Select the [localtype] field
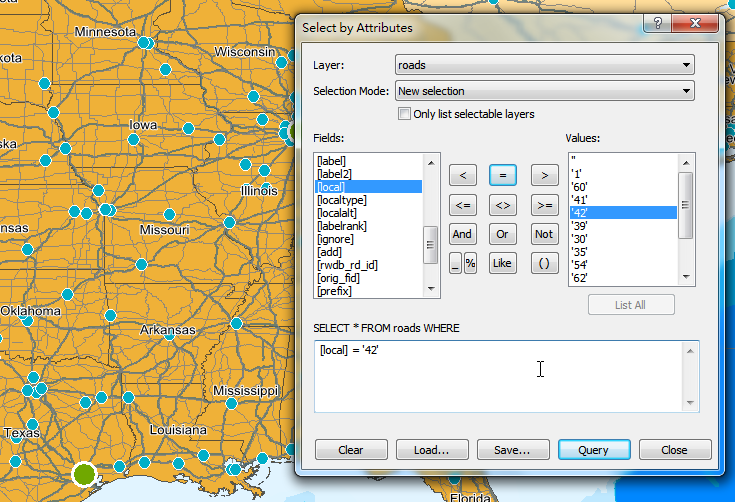The height and width of the screenshot is (502, 735). [x=368, y=200]
